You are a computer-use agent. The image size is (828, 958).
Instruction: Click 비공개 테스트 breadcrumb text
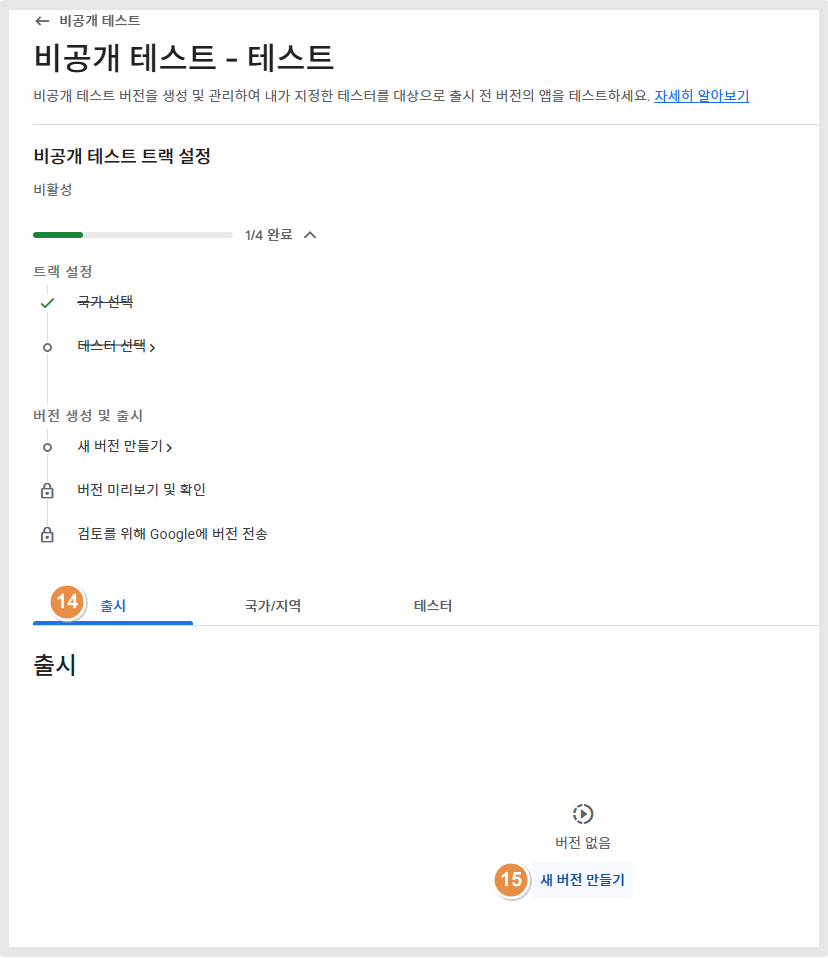click(x=100, y=21)
